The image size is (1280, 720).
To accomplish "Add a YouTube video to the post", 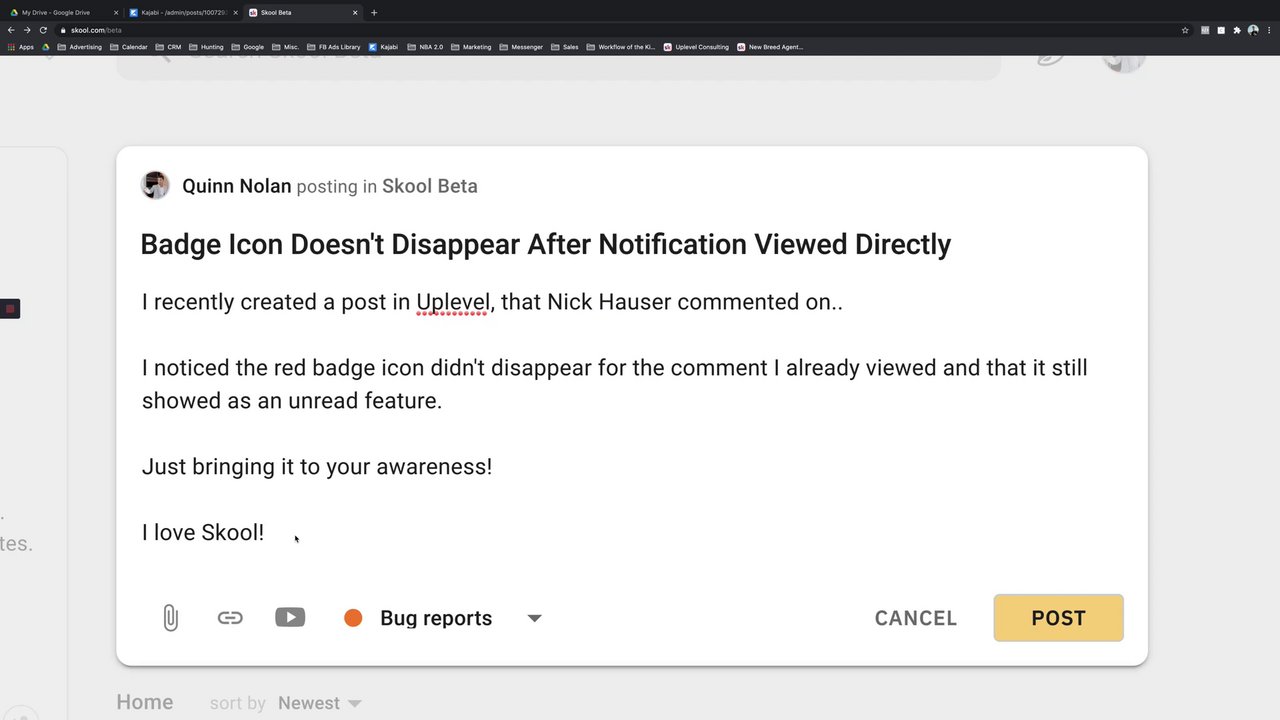I will [290, 617].
